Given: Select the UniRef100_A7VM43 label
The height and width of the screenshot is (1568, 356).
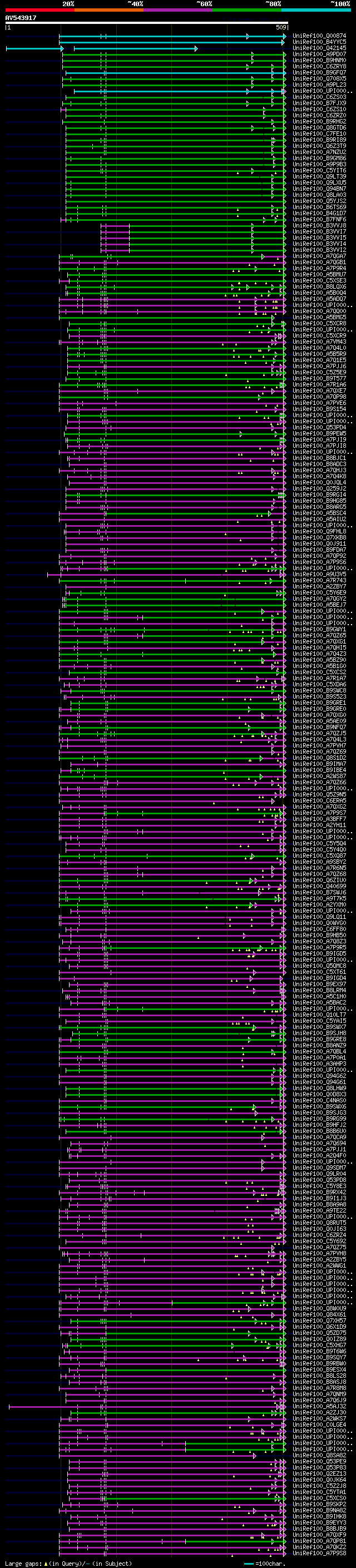Looking at the screenshot, I should [x=319, y=342].
